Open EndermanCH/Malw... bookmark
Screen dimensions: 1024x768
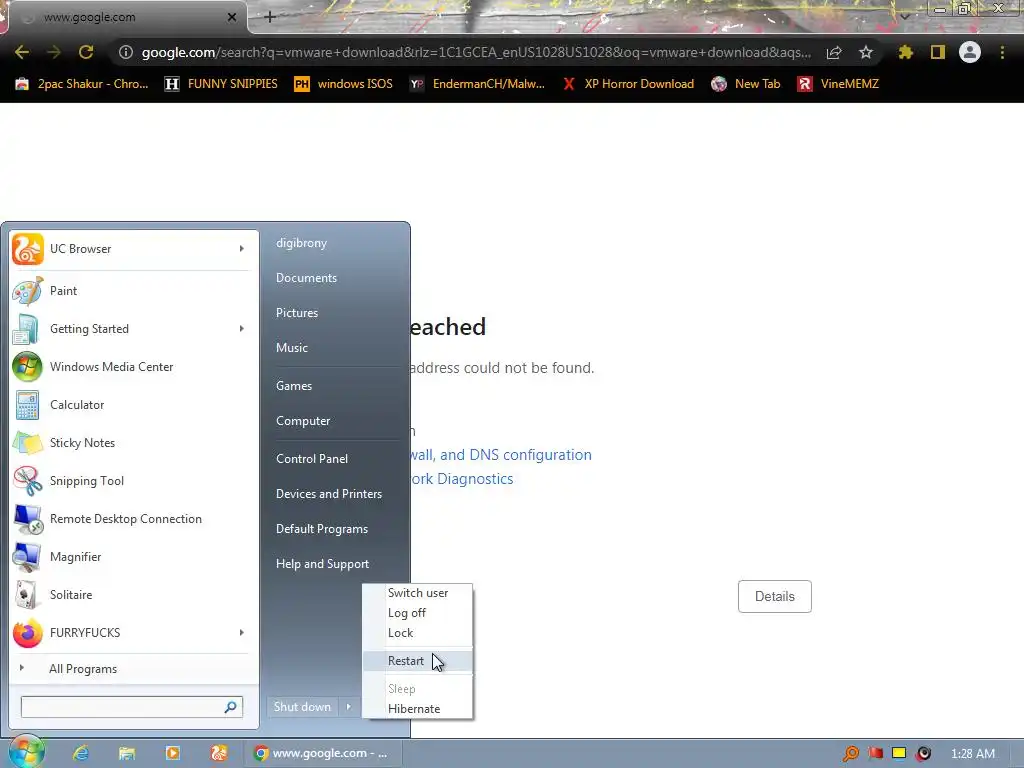point(477,84)
